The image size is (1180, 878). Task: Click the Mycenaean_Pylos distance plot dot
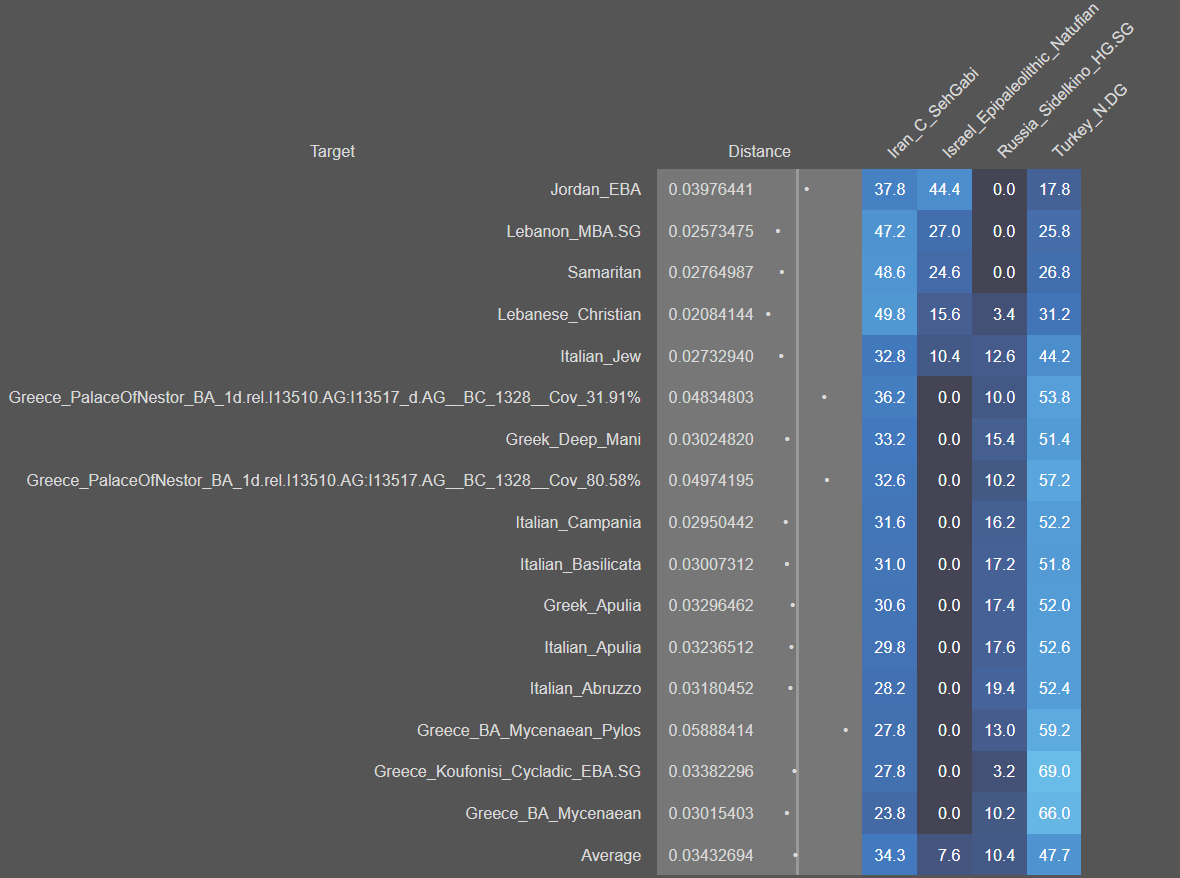(x=846, y=731)
